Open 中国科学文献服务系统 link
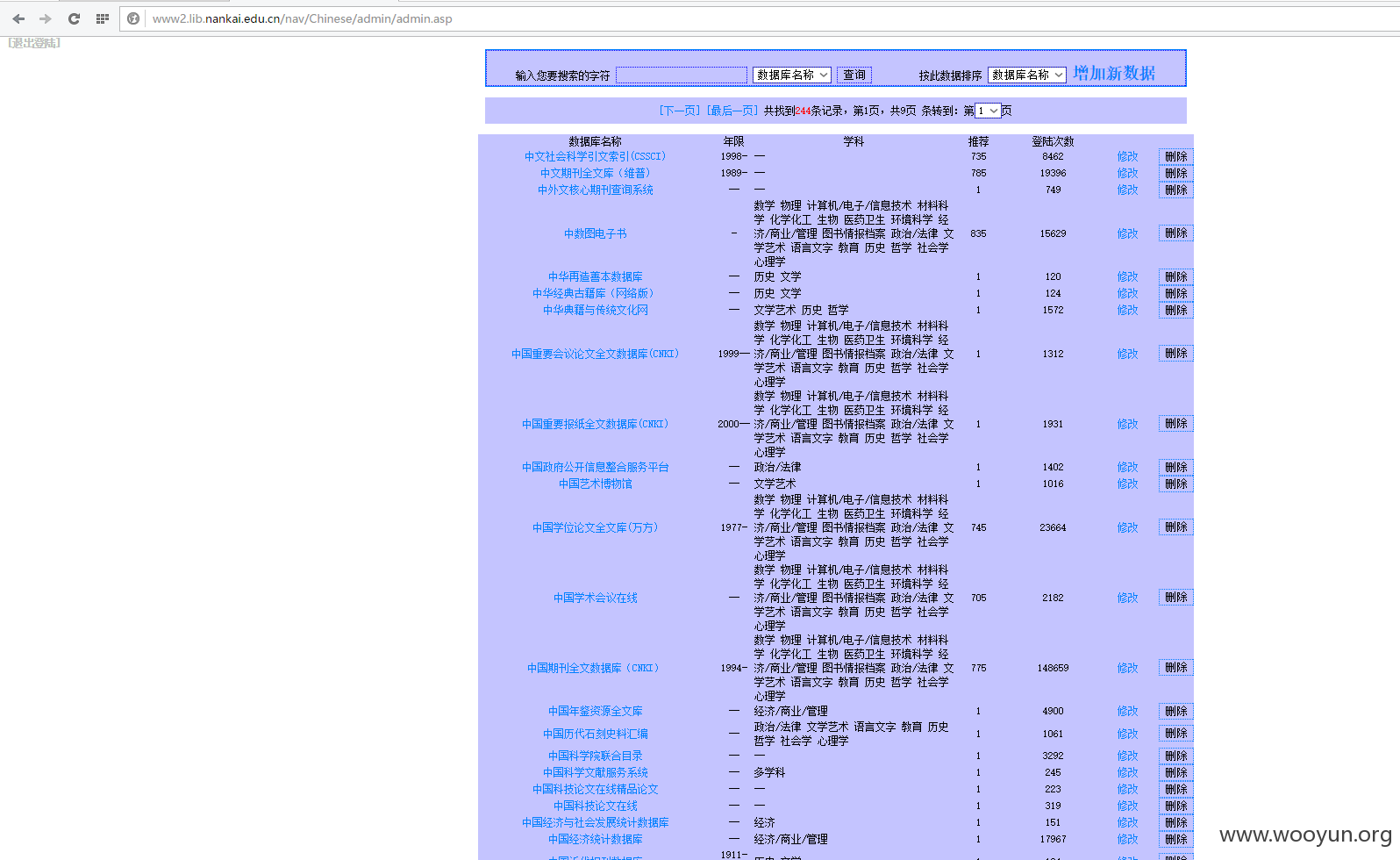Viewport: 1400px width, 860px height. click(596, 772)
